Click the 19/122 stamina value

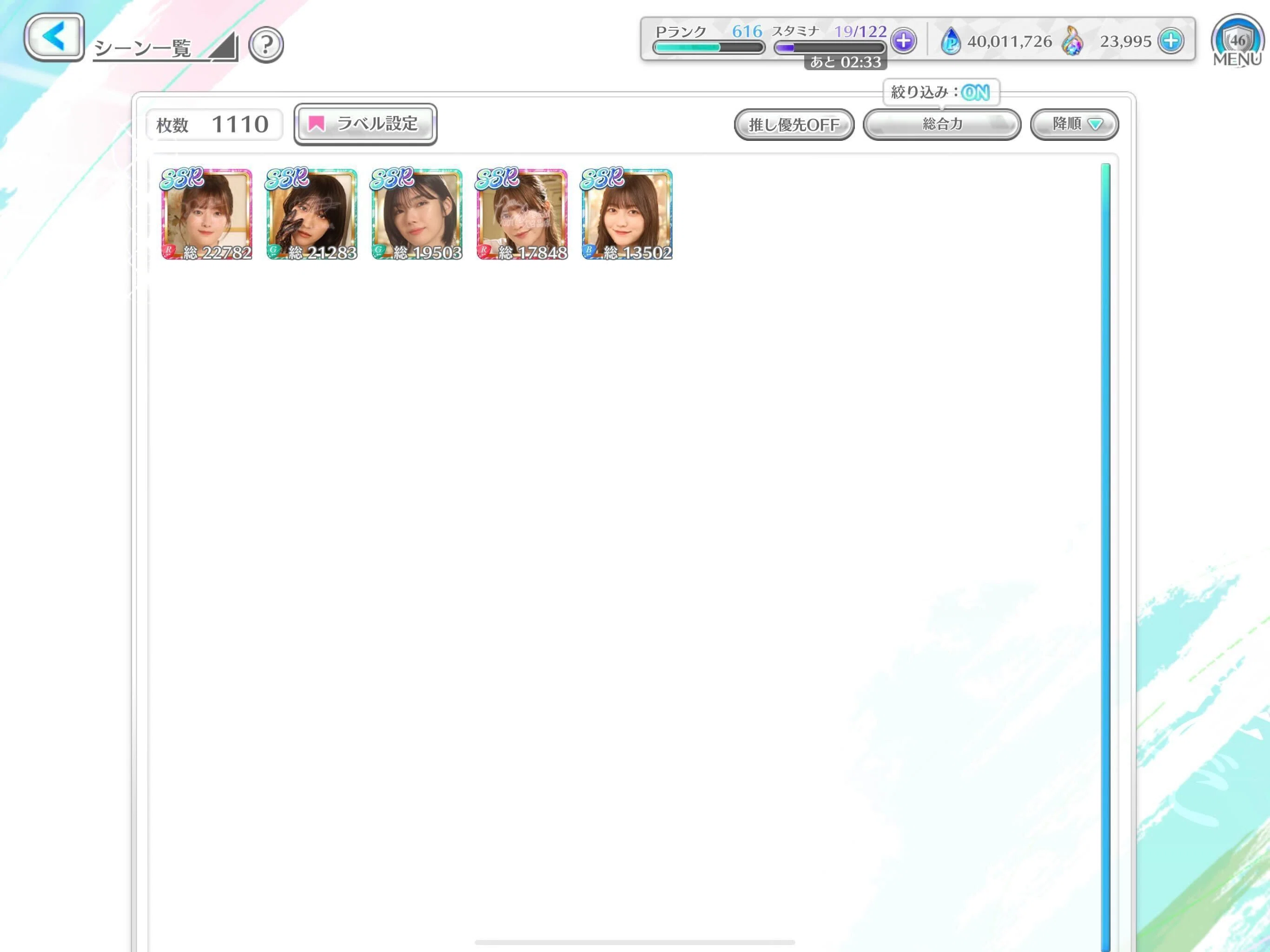pos(860,31)
